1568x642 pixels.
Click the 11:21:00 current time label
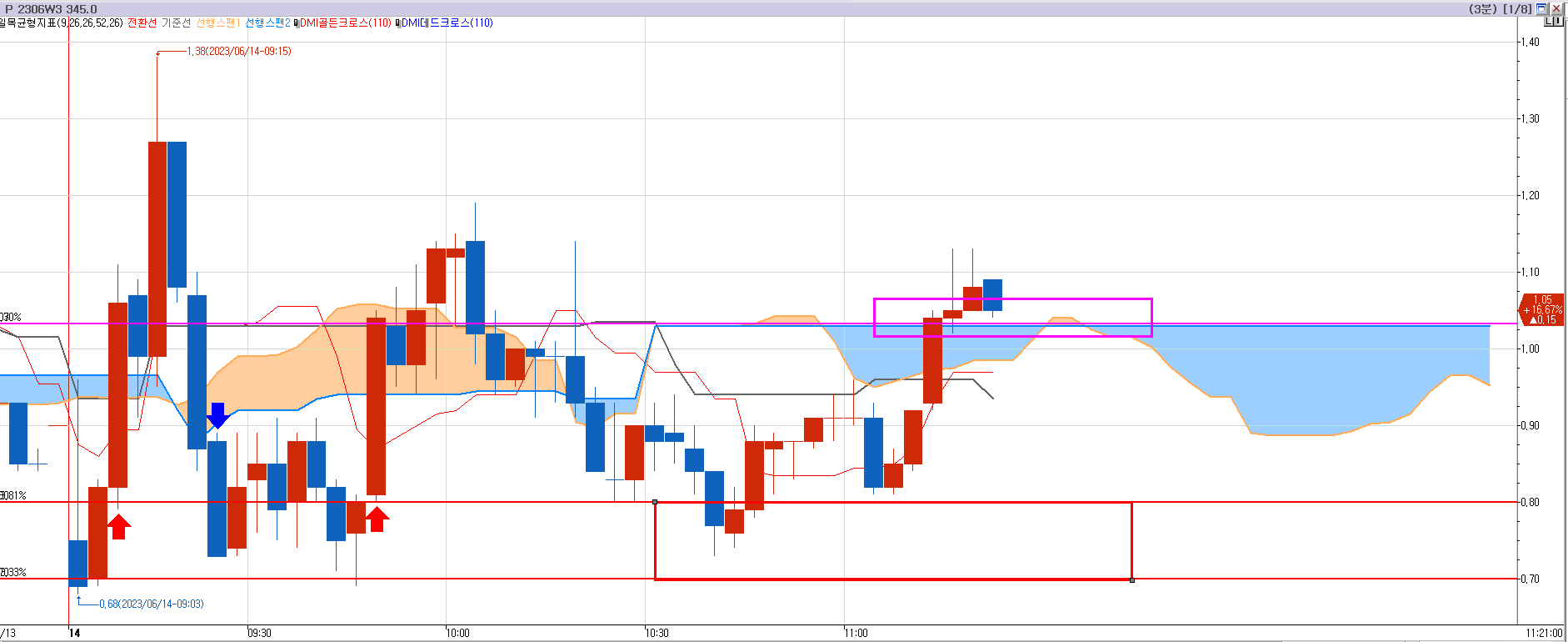(x=1544, y=633)
